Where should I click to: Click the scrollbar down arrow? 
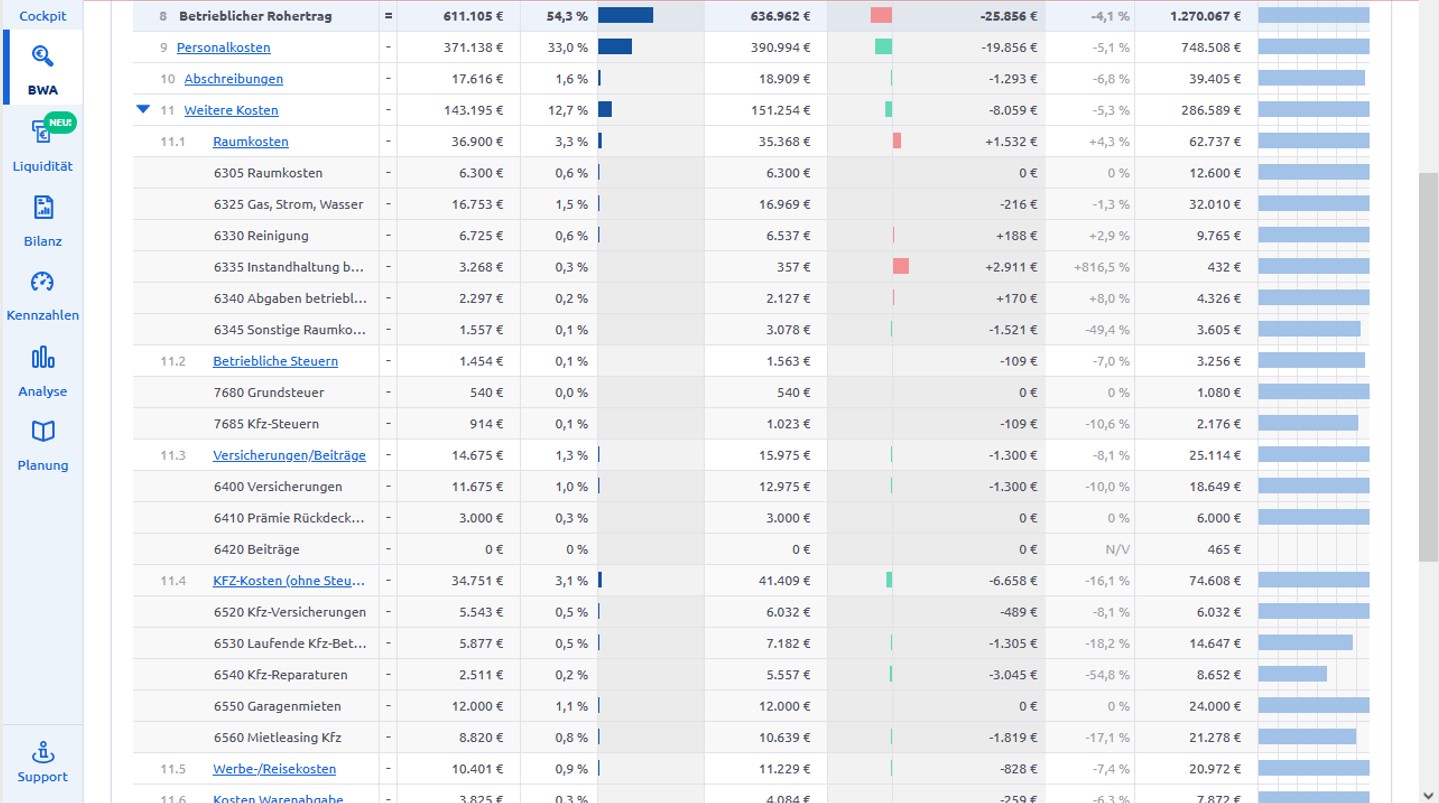[1427, 795]
